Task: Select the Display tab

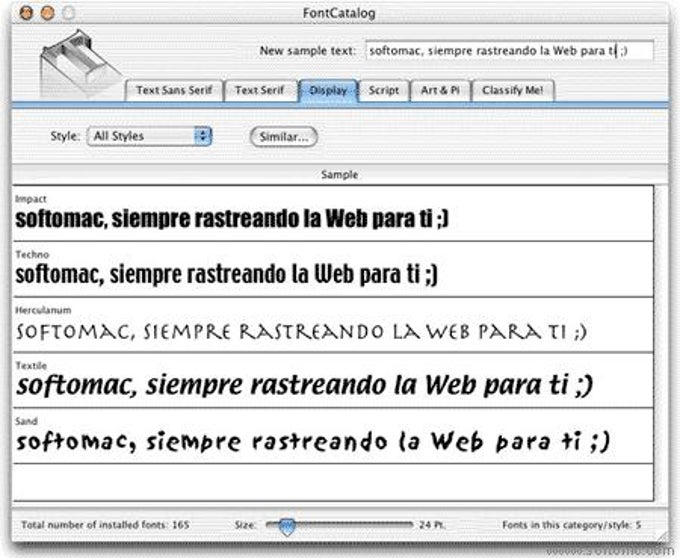Action: (328, 91)
